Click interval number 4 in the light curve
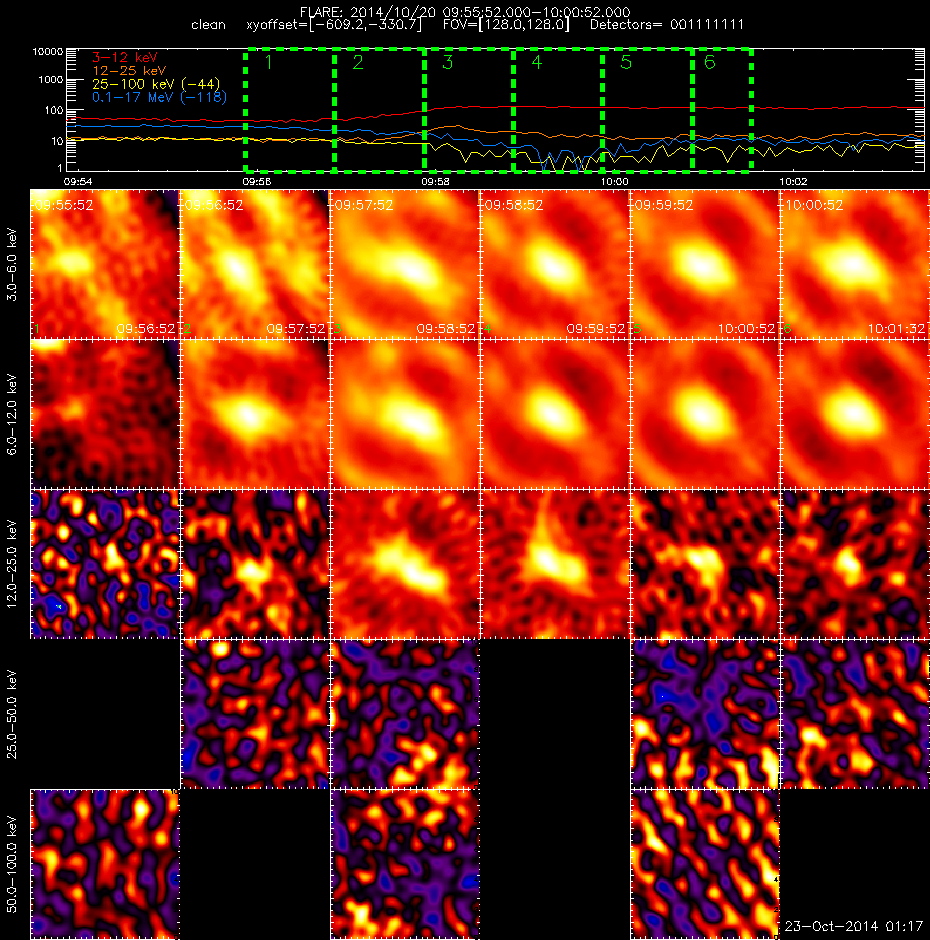The image size is (930, 940). point(537,62)
